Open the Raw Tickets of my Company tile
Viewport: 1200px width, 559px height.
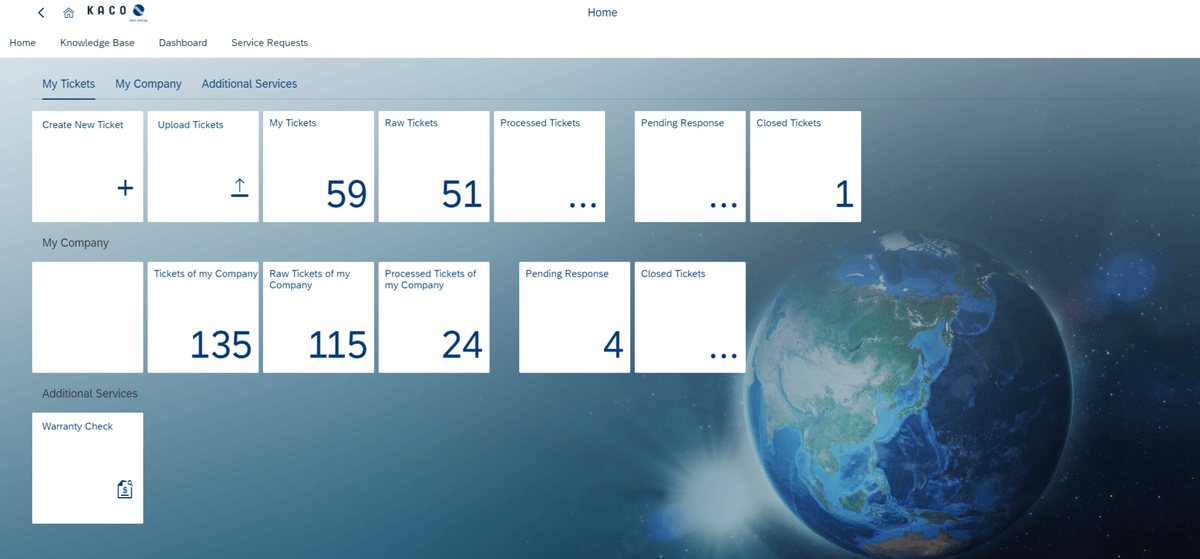318,317
